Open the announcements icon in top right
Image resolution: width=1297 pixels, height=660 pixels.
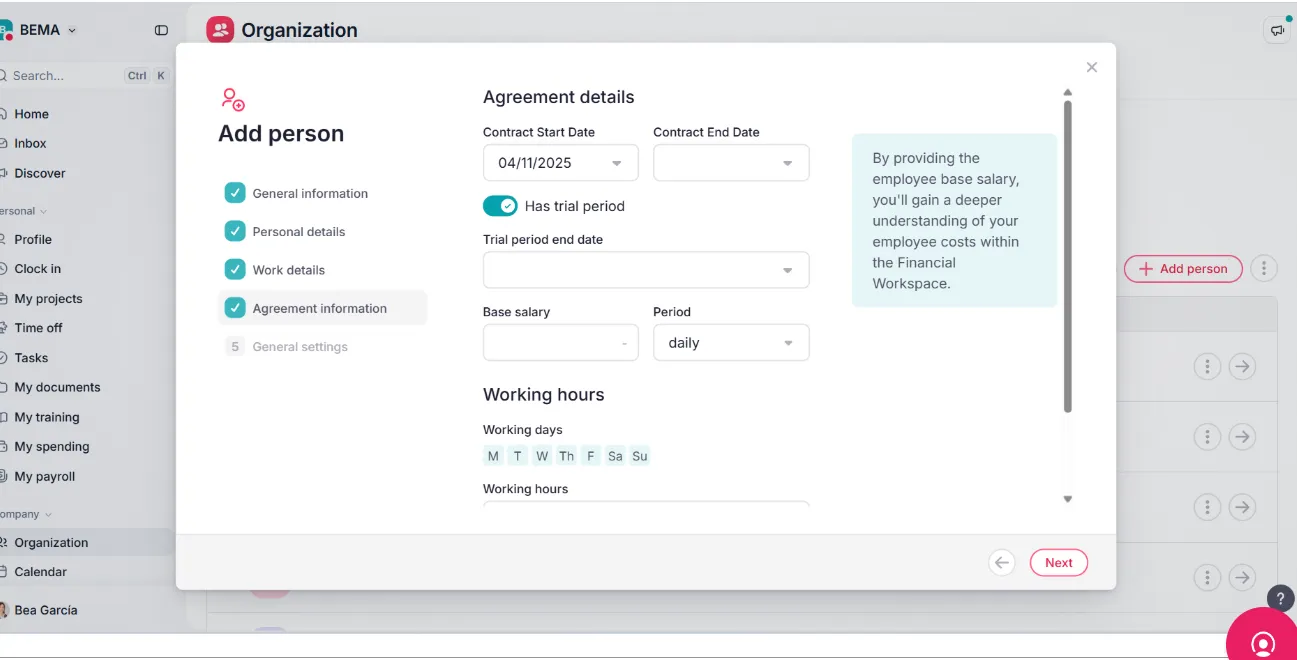click(1277, 30)
